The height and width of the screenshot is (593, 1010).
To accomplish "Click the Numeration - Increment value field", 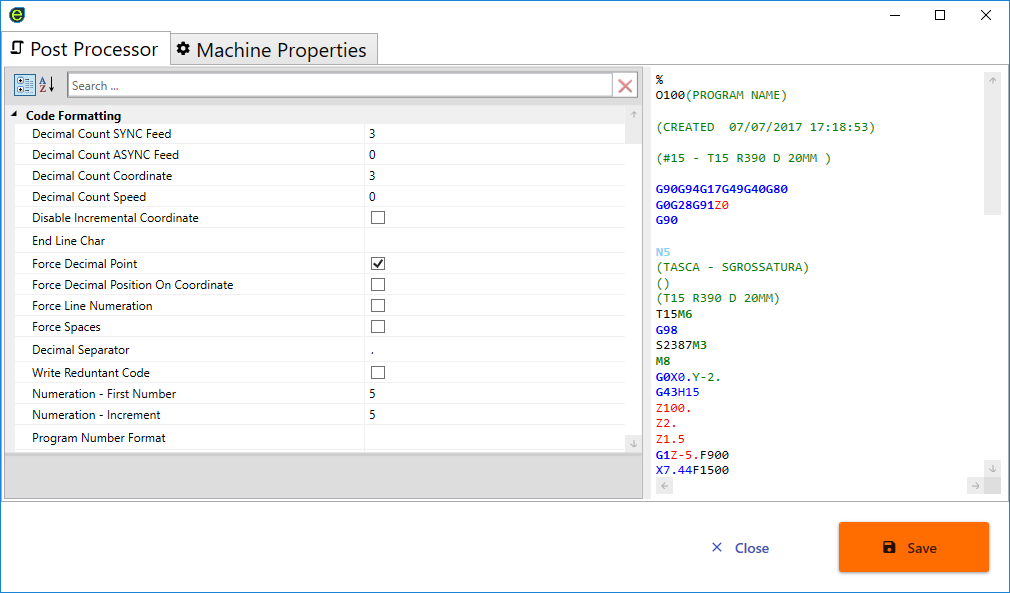I will 495,415.
